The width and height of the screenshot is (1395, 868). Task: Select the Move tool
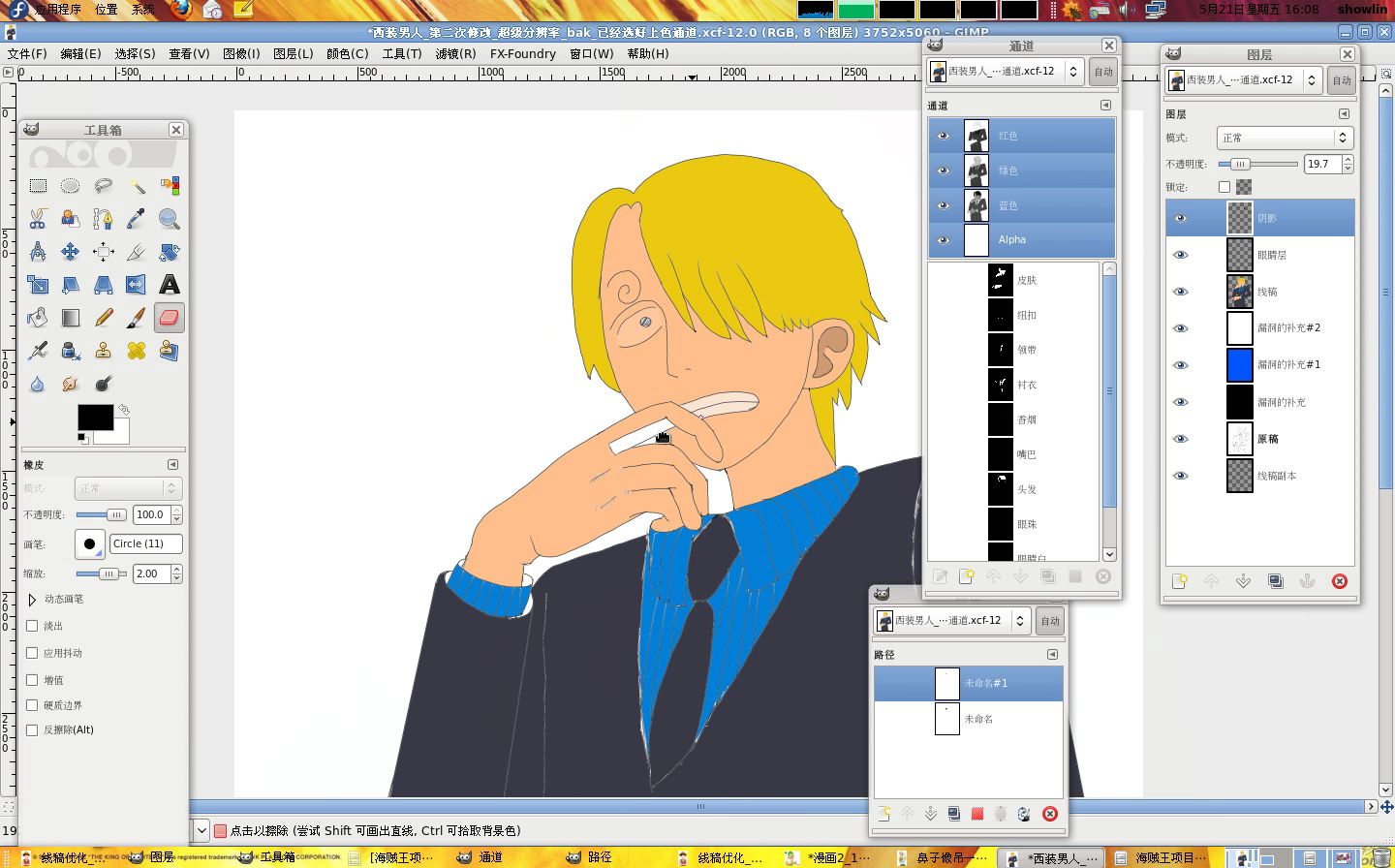[x=70, y=252]
